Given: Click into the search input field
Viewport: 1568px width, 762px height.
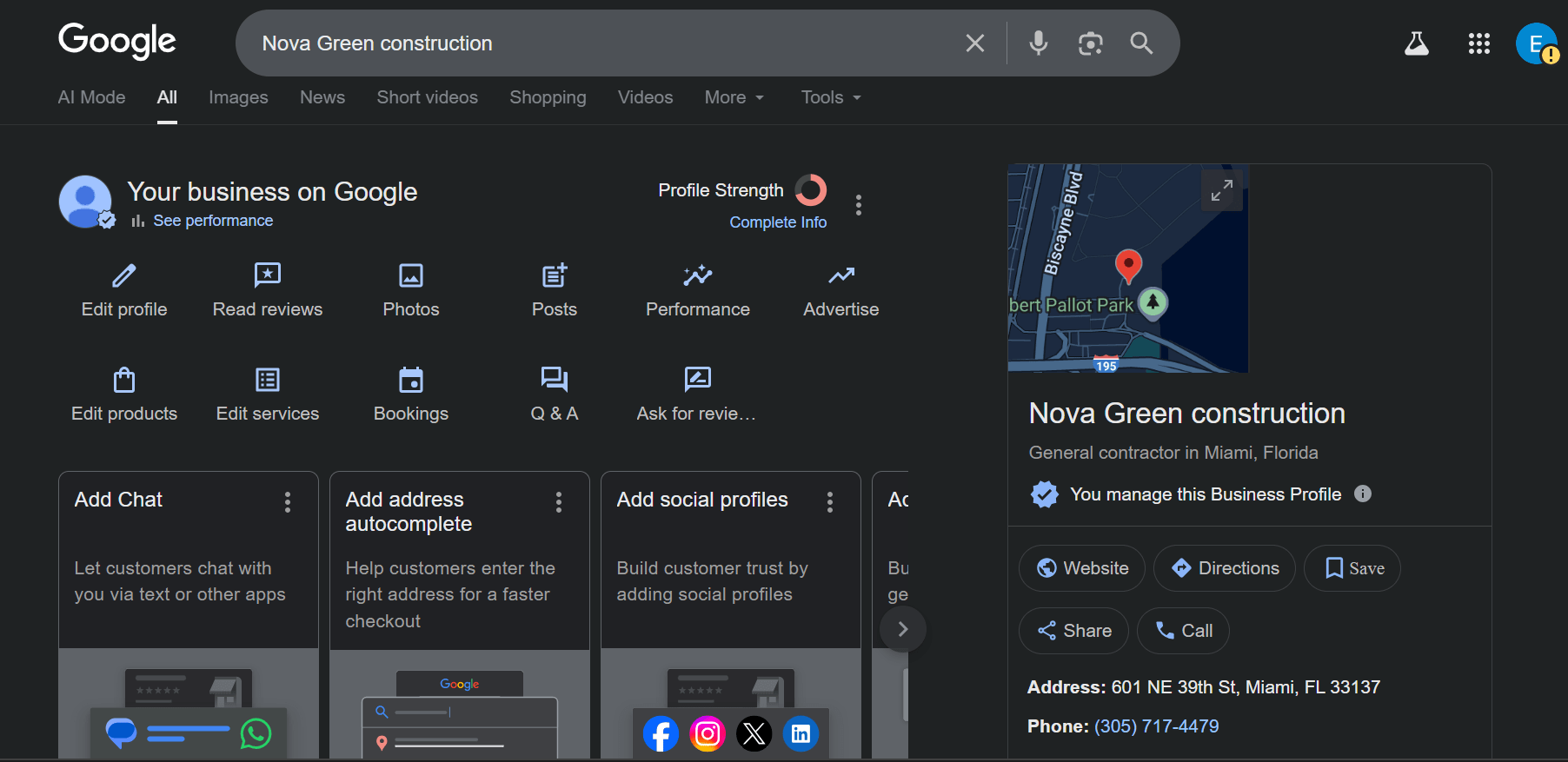Looking at the screenshot, I should [600, 43].
